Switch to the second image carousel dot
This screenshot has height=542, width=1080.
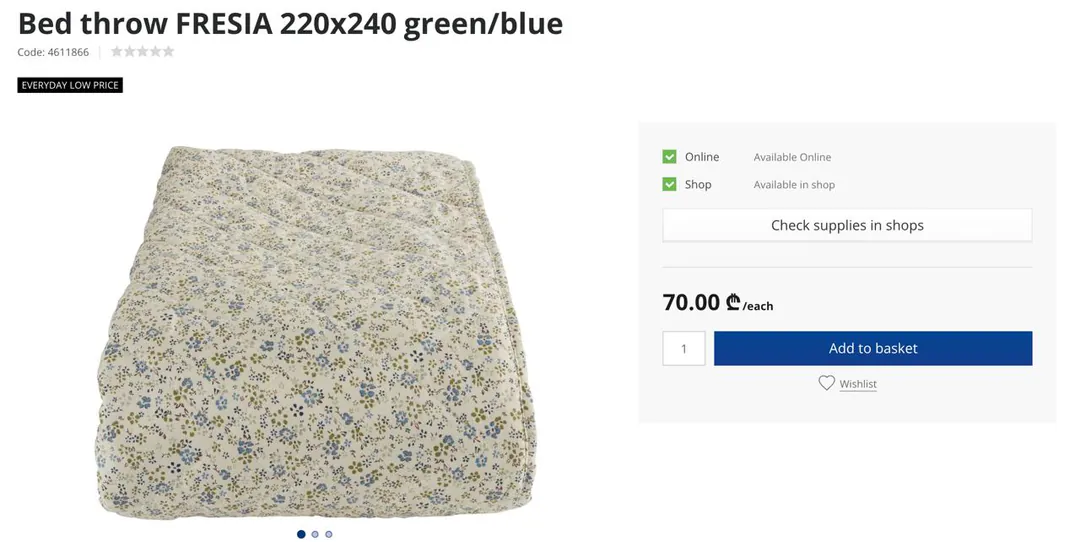pyautogui.click(x=315, y=534)
